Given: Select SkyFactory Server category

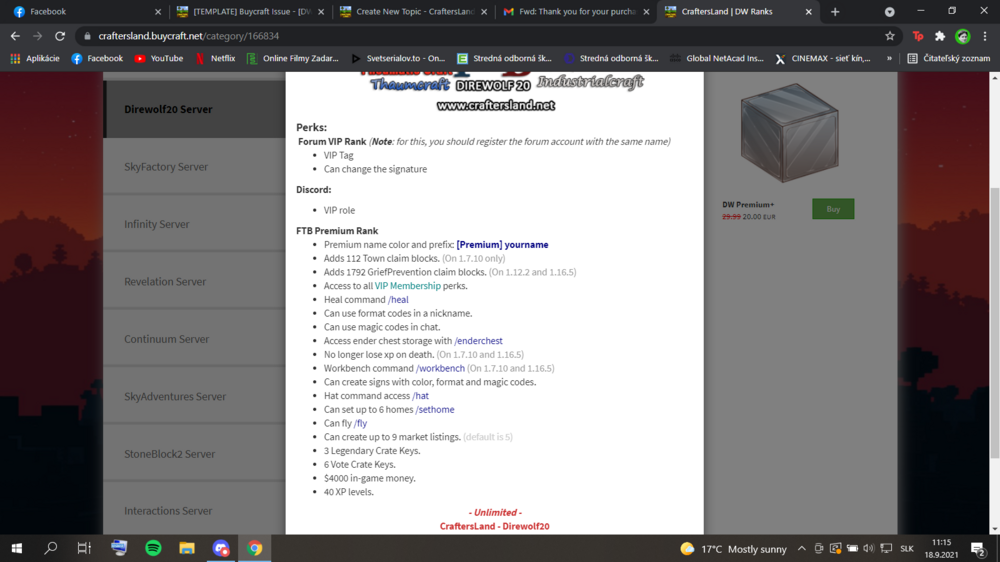Looking at the screenshot, I should point(195,166).
